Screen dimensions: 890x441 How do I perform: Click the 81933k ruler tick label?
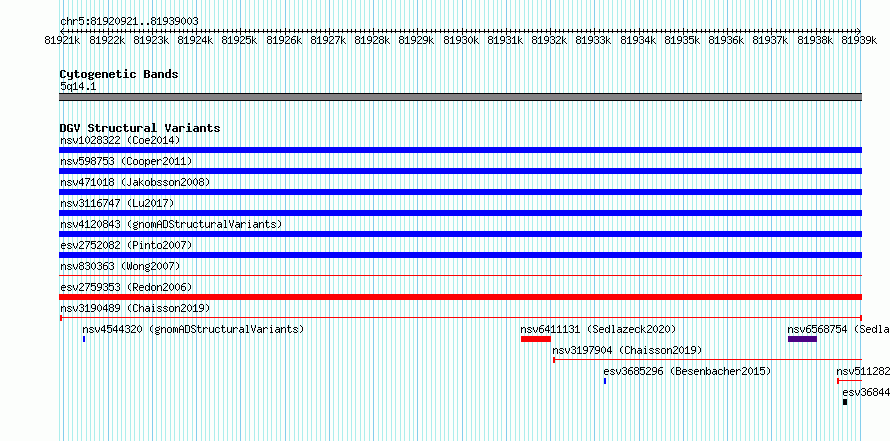click(x=594, y=40)
